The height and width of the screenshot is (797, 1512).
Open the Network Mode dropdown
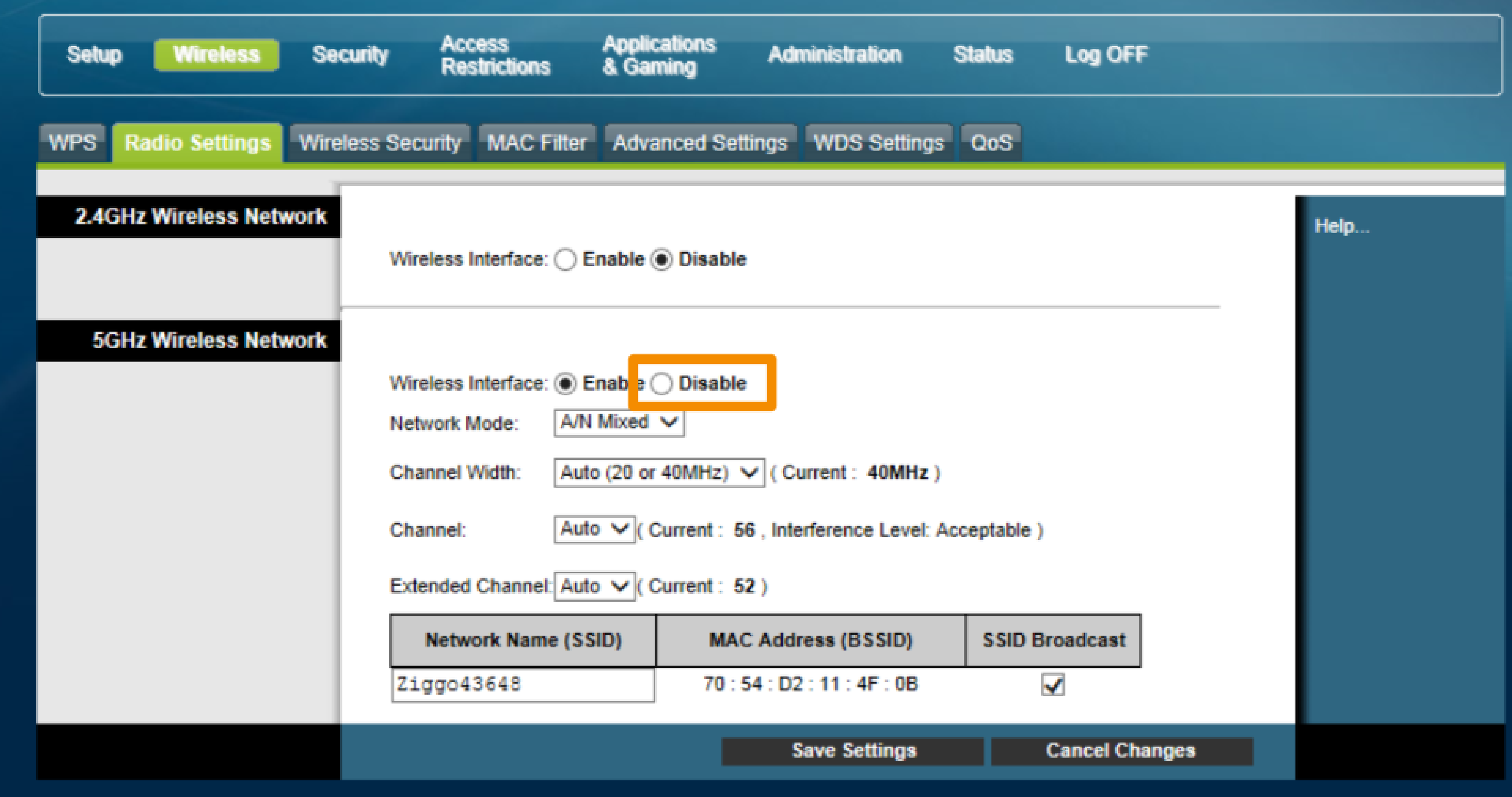(618, 423)
